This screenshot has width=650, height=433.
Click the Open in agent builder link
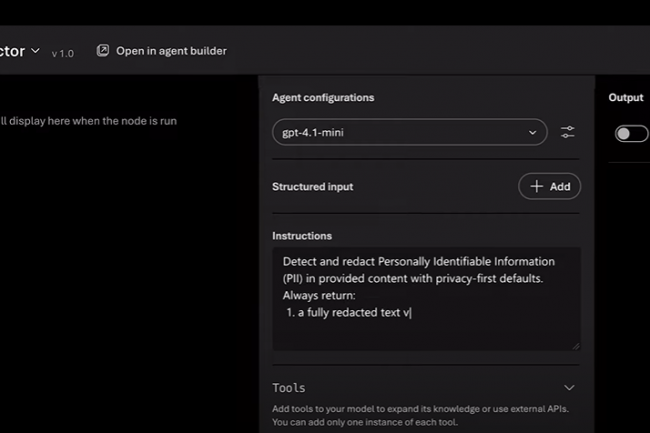click(x=170, y=50)
